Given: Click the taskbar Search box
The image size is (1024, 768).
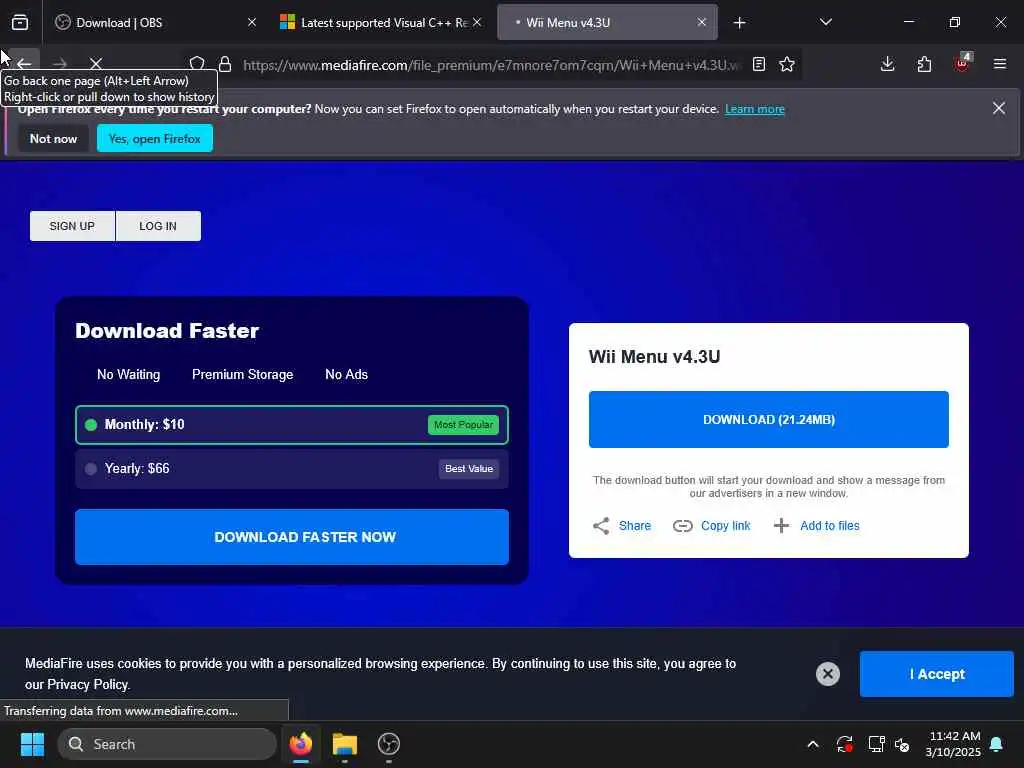Looking at the screenshot, I should [167, 744].
